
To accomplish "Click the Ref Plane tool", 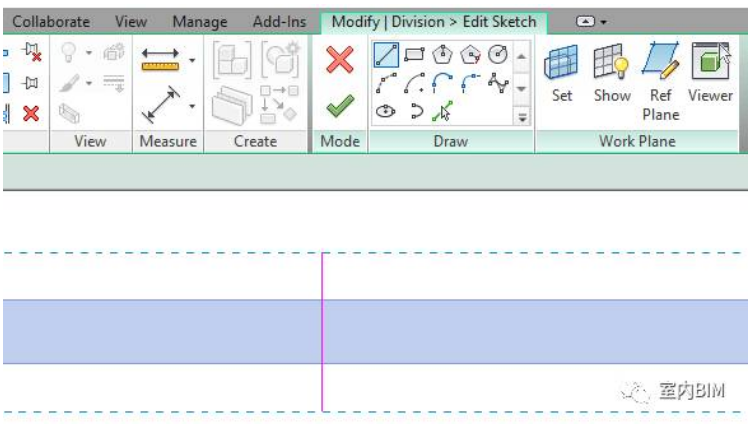I will (x=660, y=80).
